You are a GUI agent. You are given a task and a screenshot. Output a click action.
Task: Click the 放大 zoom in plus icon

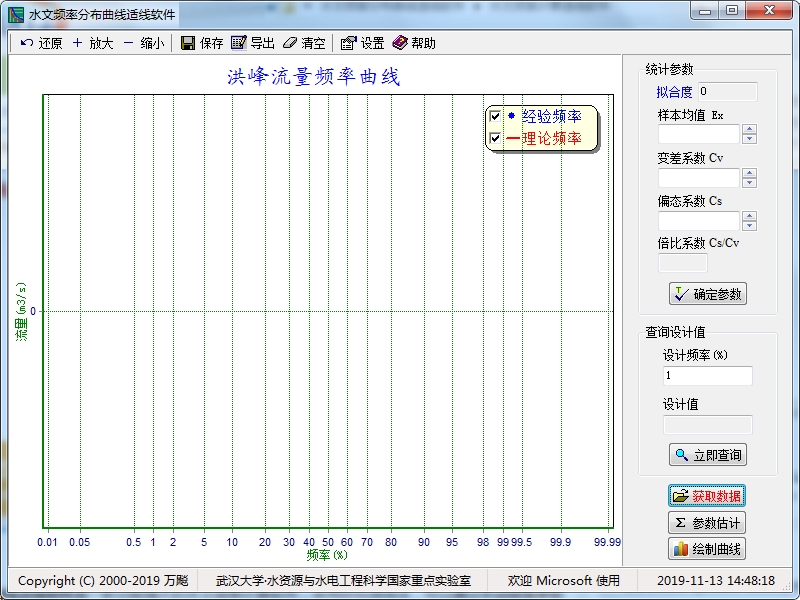tap(77, 43)
